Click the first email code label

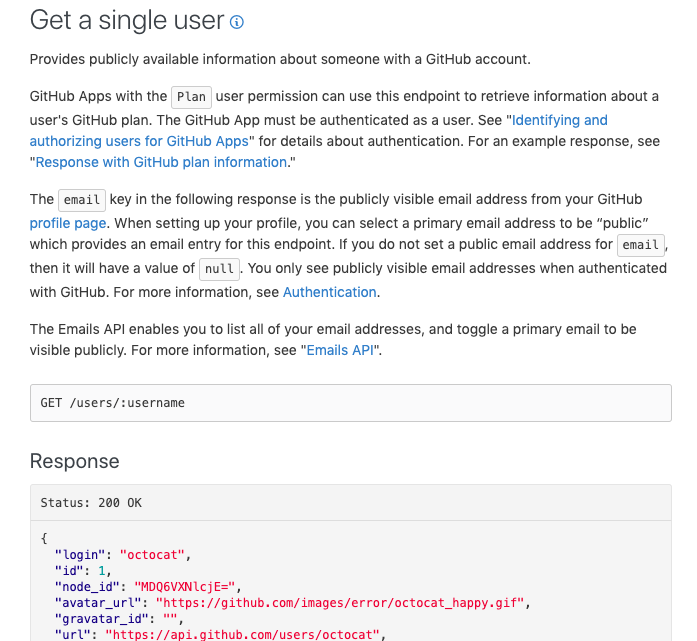click(82, 200)
